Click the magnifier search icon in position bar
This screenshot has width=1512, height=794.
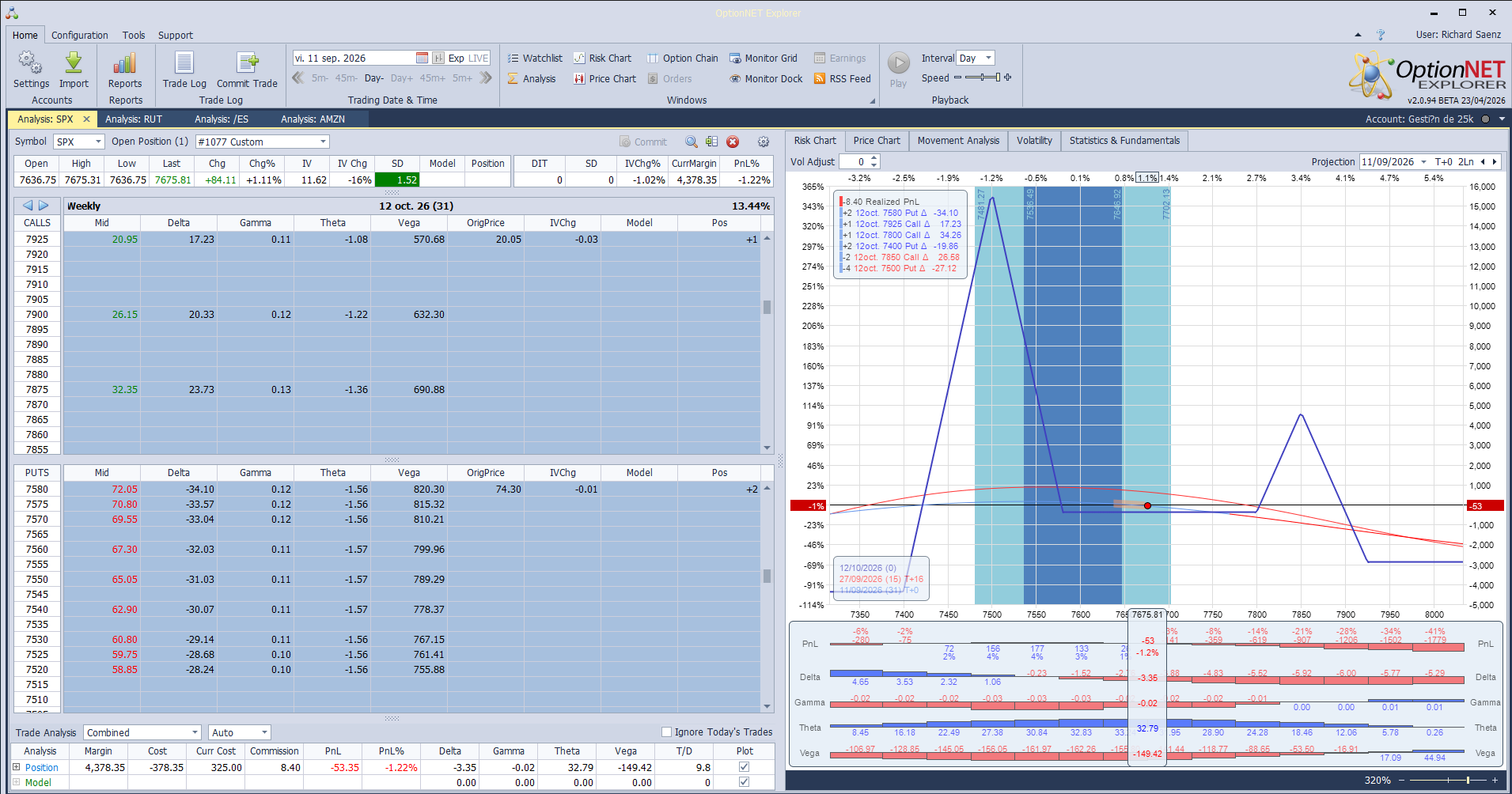692,142
